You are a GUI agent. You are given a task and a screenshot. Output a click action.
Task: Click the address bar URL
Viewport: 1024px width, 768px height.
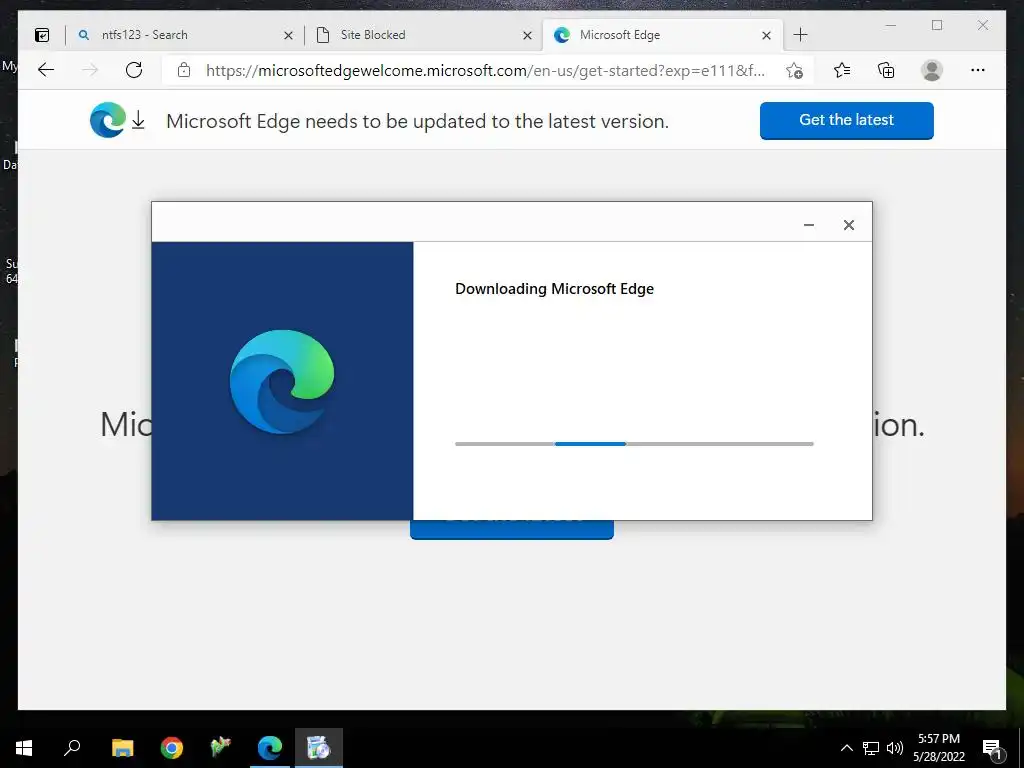[485, 71]
